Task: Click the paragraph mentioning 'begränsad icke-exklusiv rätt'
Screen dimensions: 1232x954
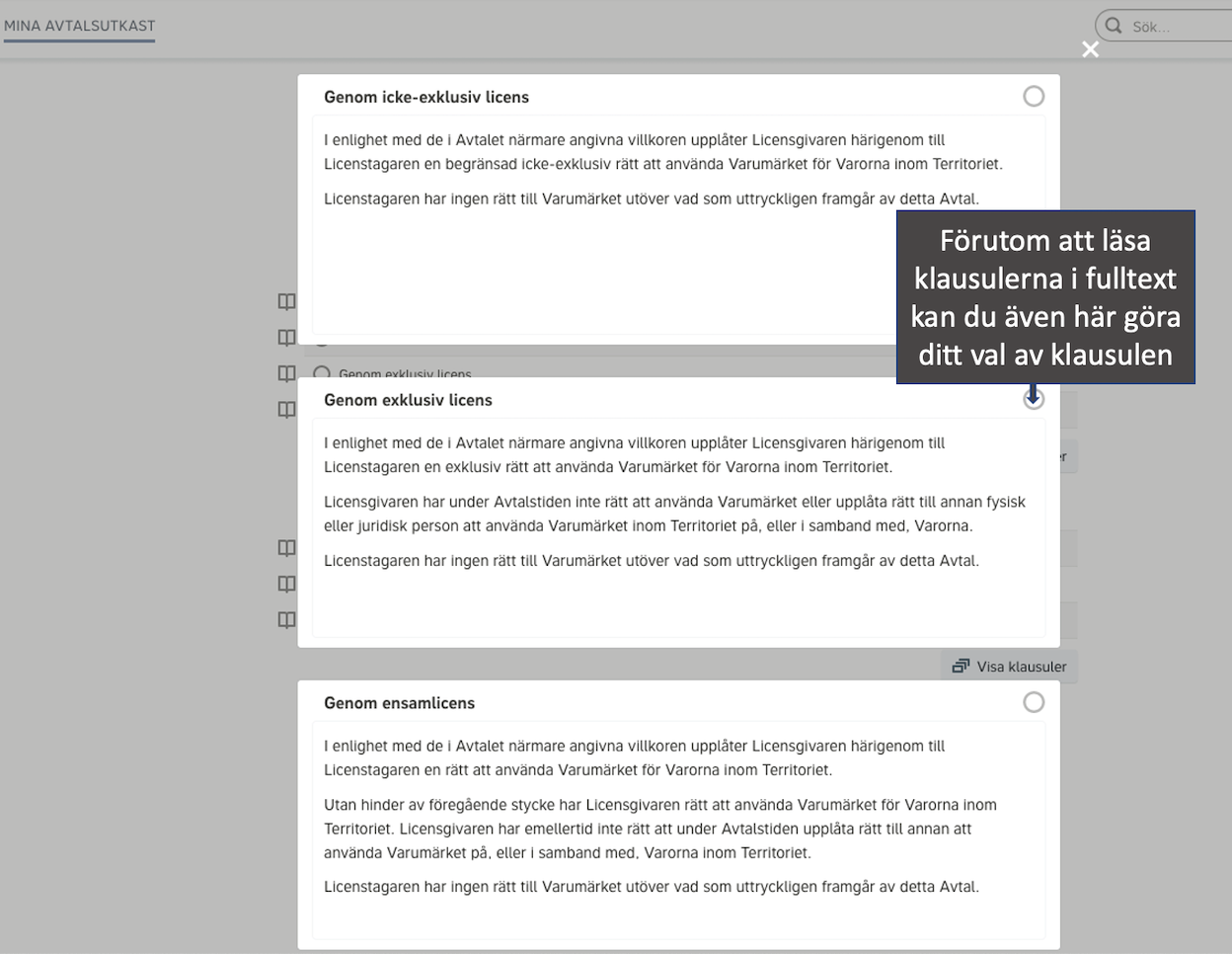Action: coord(663,152)
